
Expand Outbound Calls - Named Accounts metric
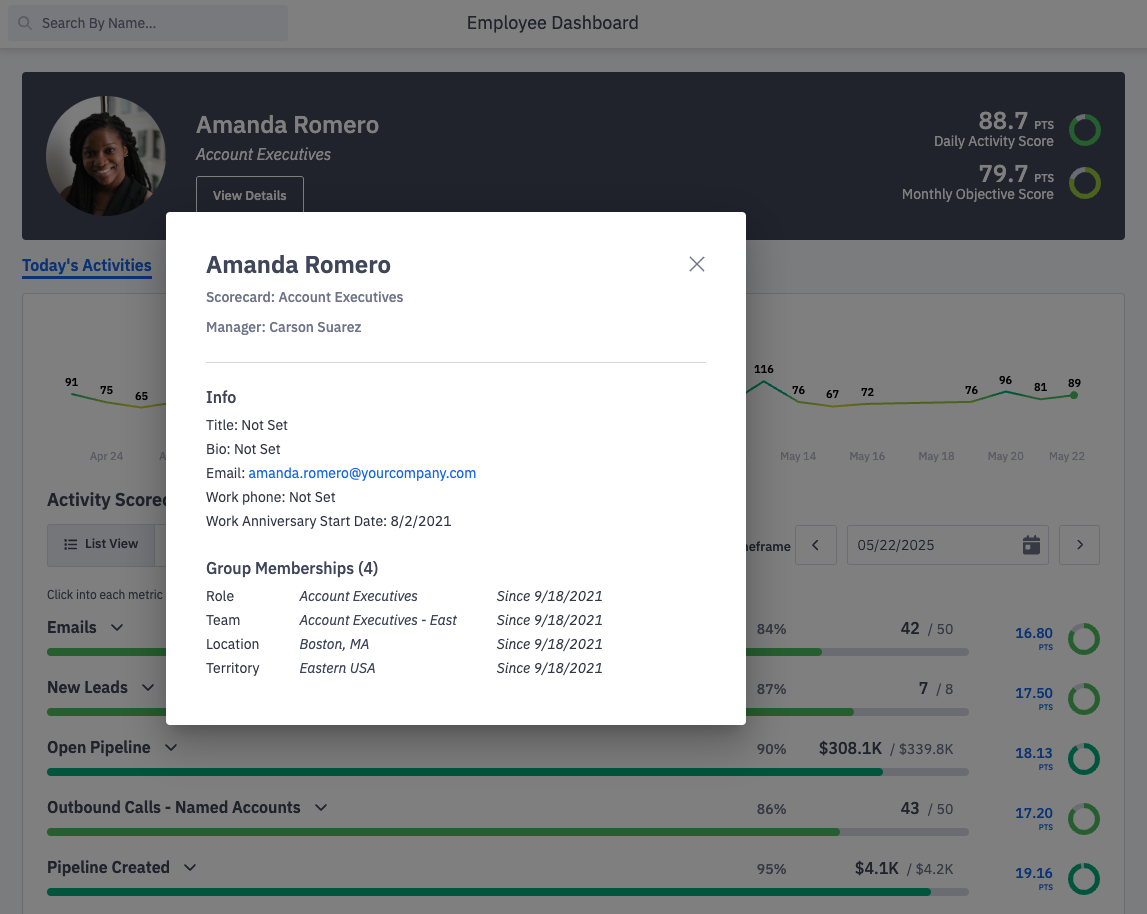point(321,808)
